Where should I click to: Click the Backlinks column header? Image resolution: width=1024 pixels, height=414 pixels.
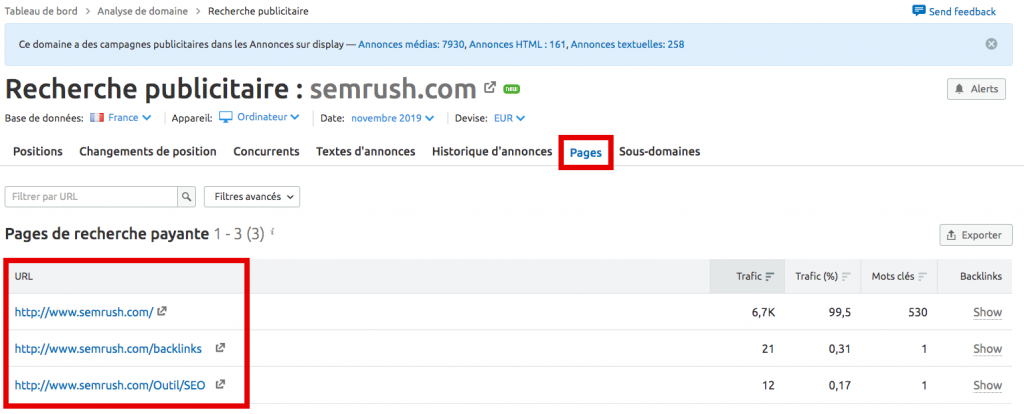tap(981, 276)
